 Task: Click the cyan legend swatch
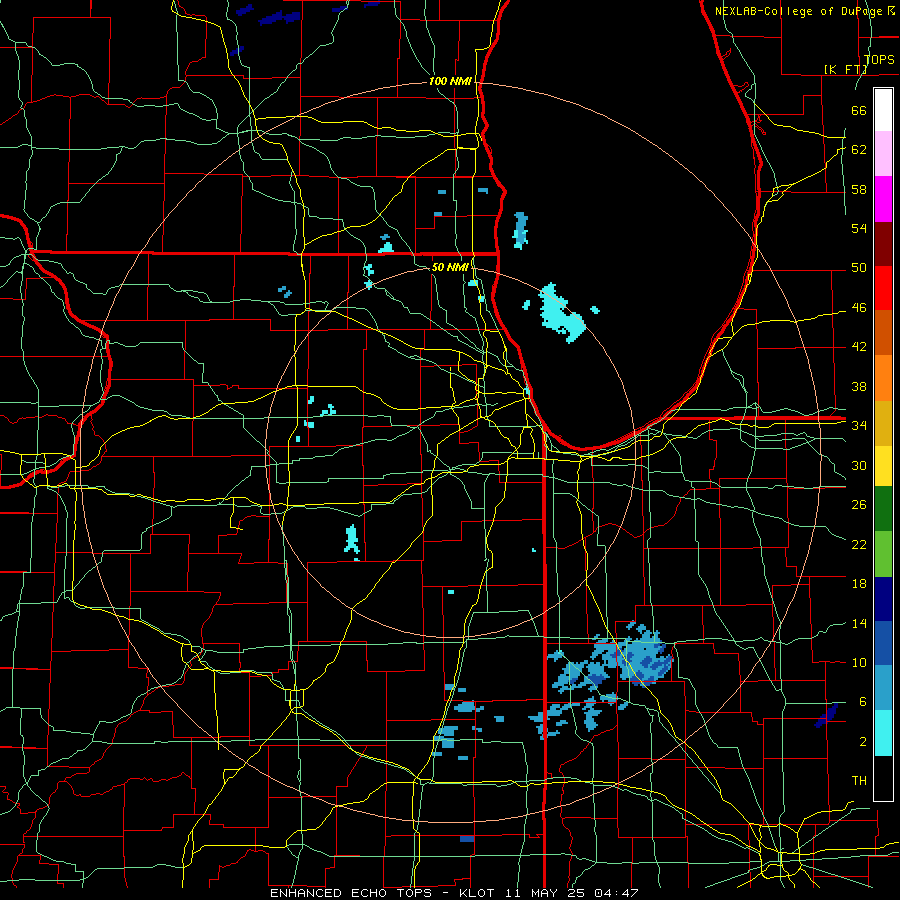(x=883, y=732)
